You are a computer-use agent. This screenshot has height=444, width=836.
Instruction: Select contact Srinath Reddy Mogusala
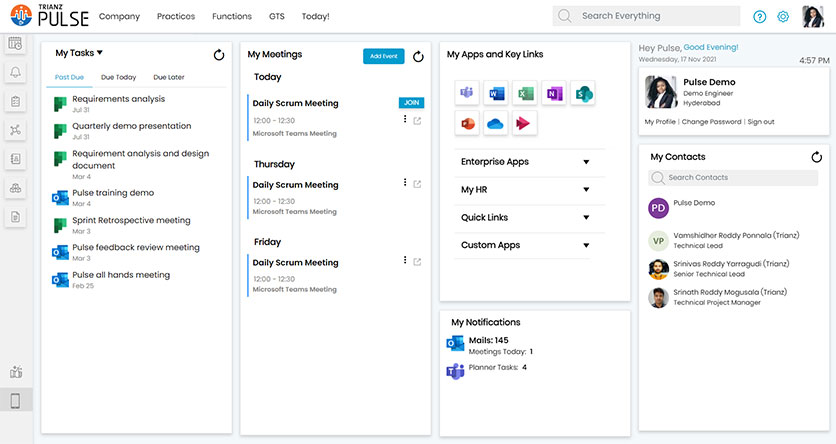pyautogui.click(x=730, y=292)
